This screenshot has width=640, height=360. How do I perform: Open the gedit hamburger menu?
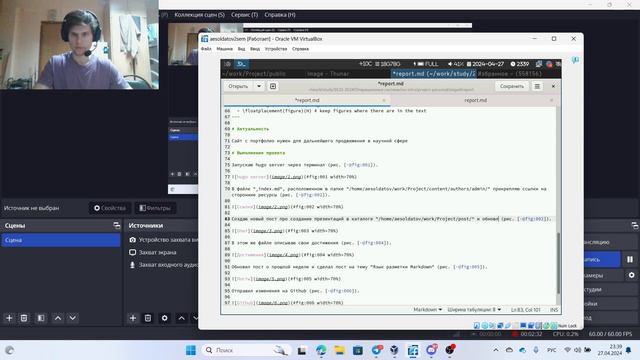tap(537, 86)
